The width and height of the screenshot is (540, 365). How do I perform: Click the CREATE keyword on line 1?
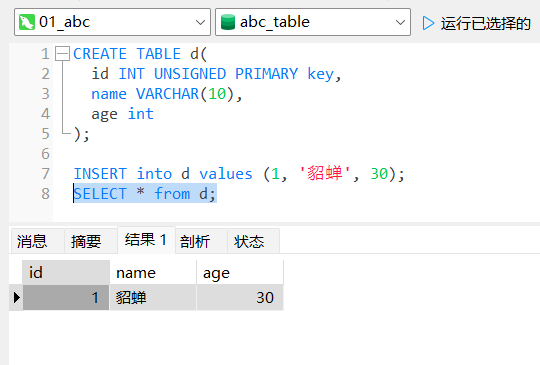point(100,54)
